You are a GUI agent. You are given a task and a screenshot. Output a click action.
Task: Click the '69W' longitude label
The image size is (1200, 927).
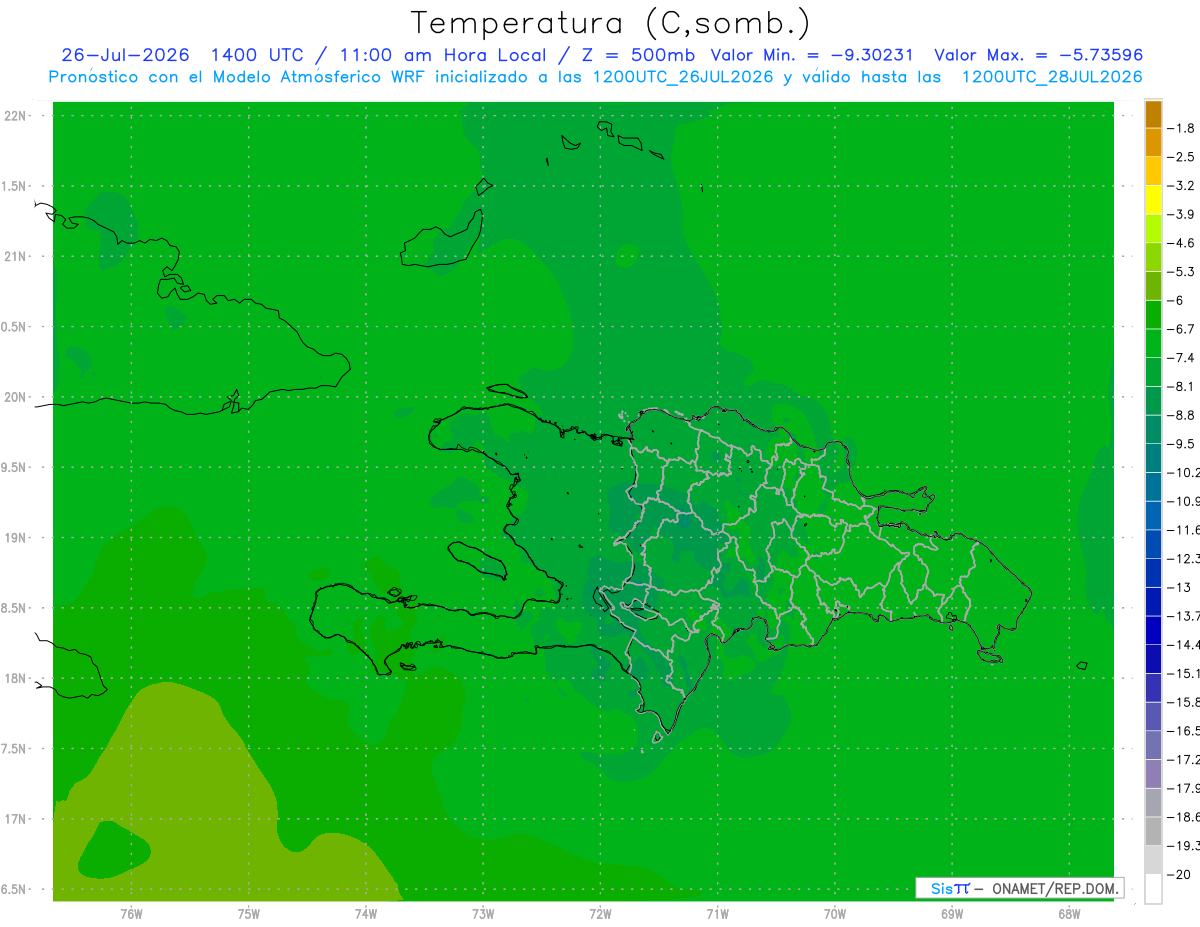[x=951, y=913]
